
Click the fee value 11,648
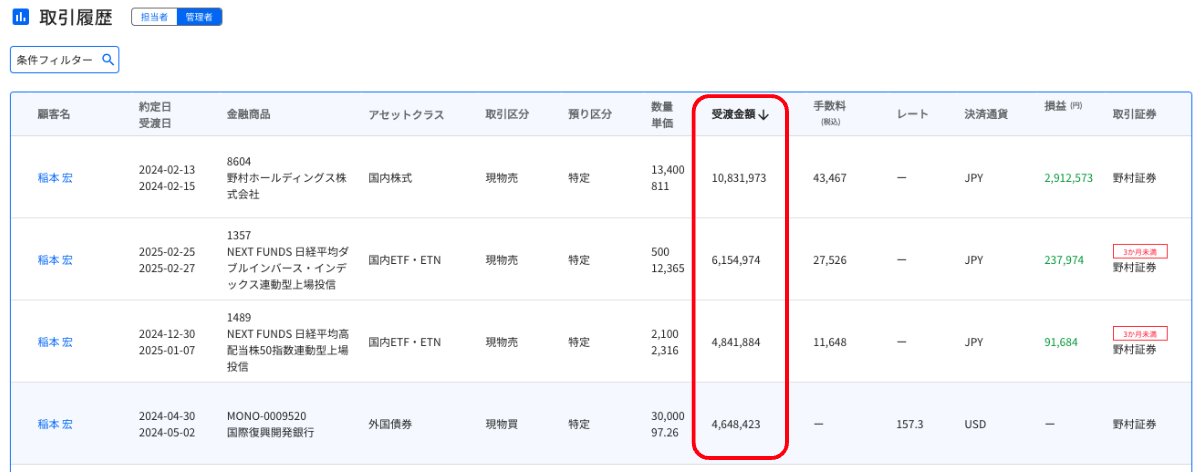[830, 342]
